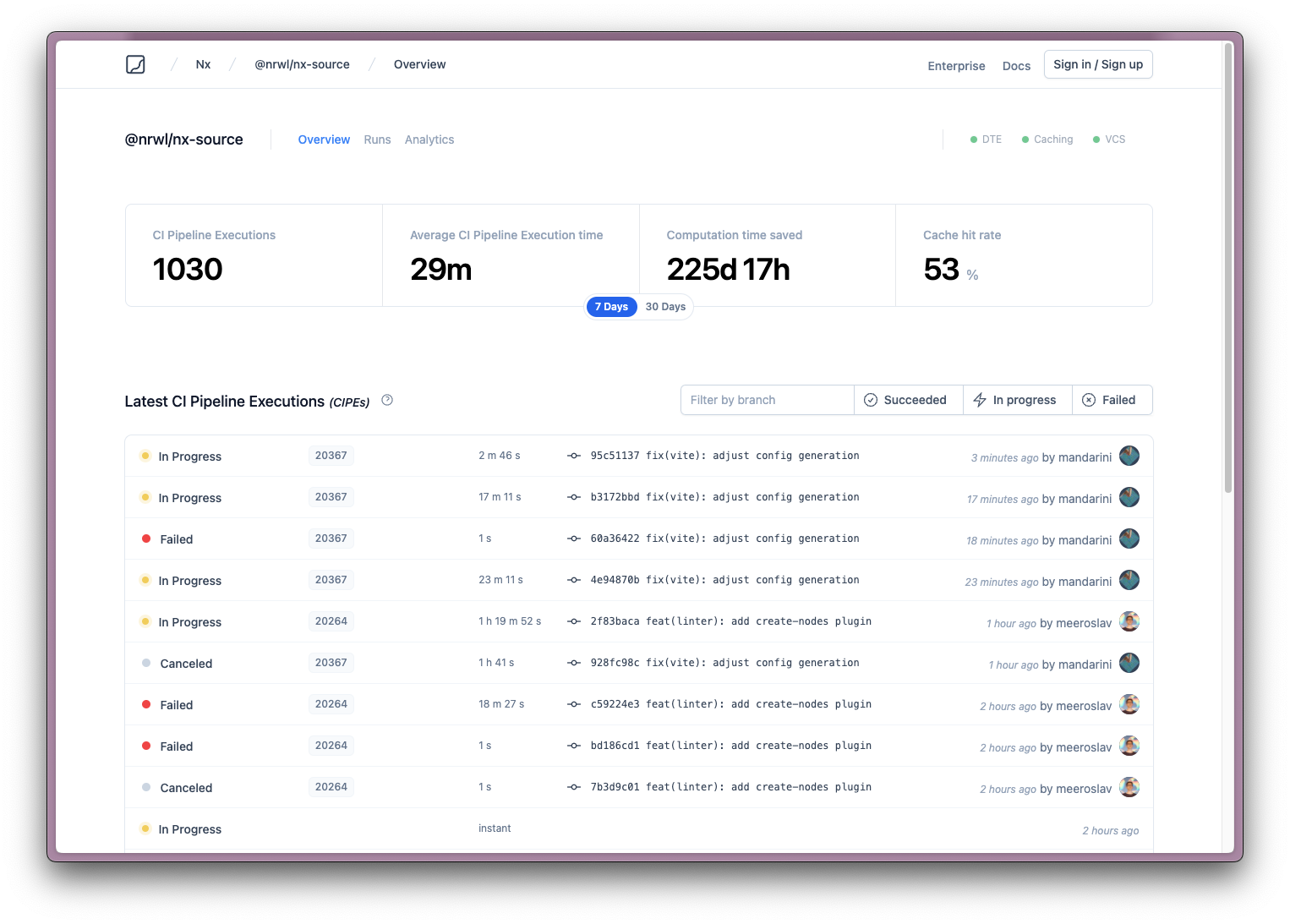Click the branch icon next to commit 95c51137

573,455
